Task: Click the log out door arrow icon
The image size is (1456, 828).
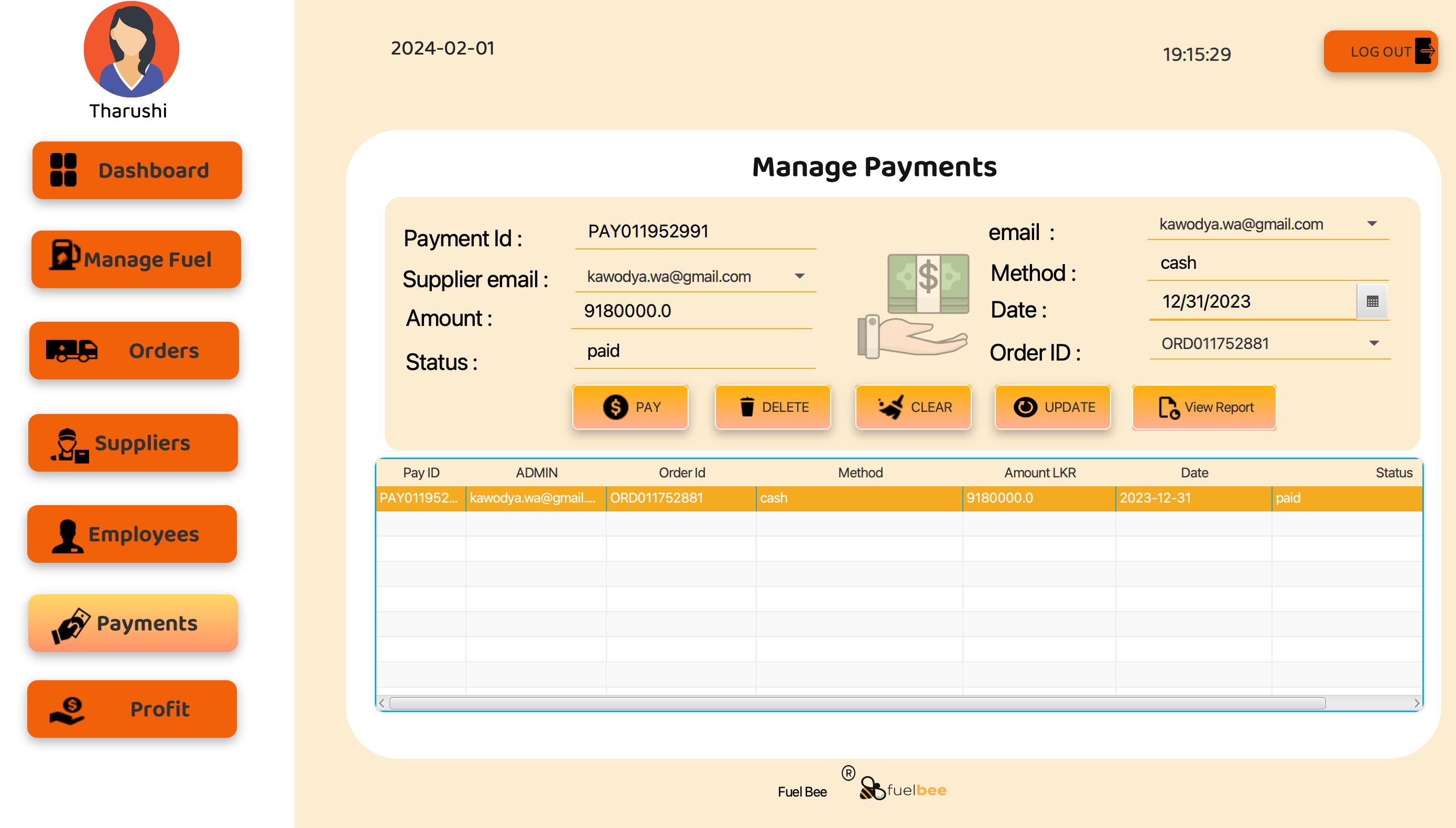Action: (x=1424, y=51)
